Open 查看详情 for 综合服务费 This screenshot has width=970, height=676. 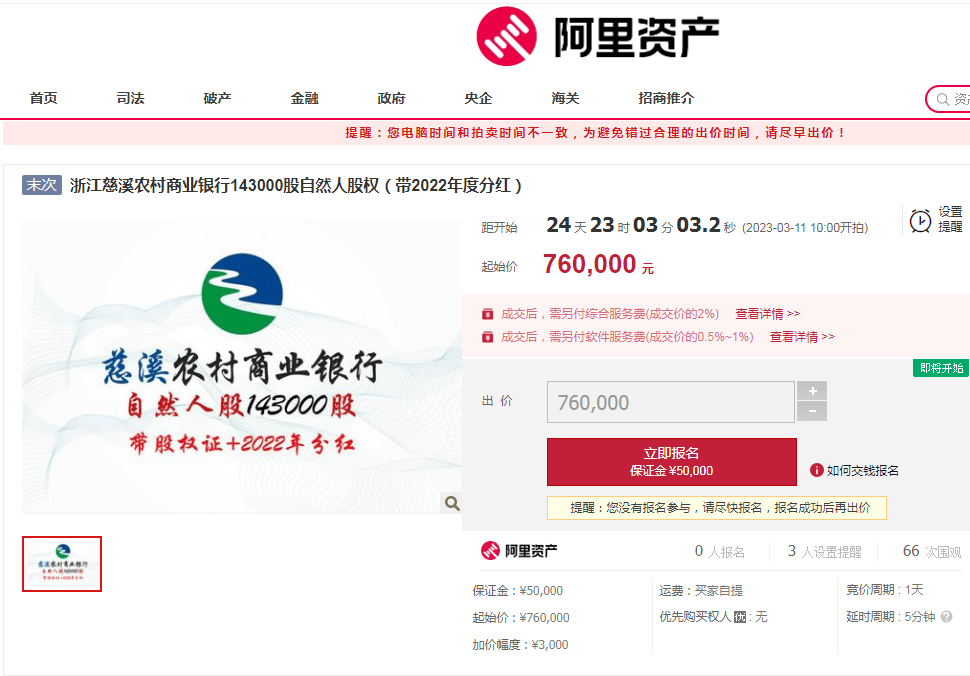coord(768,314)
